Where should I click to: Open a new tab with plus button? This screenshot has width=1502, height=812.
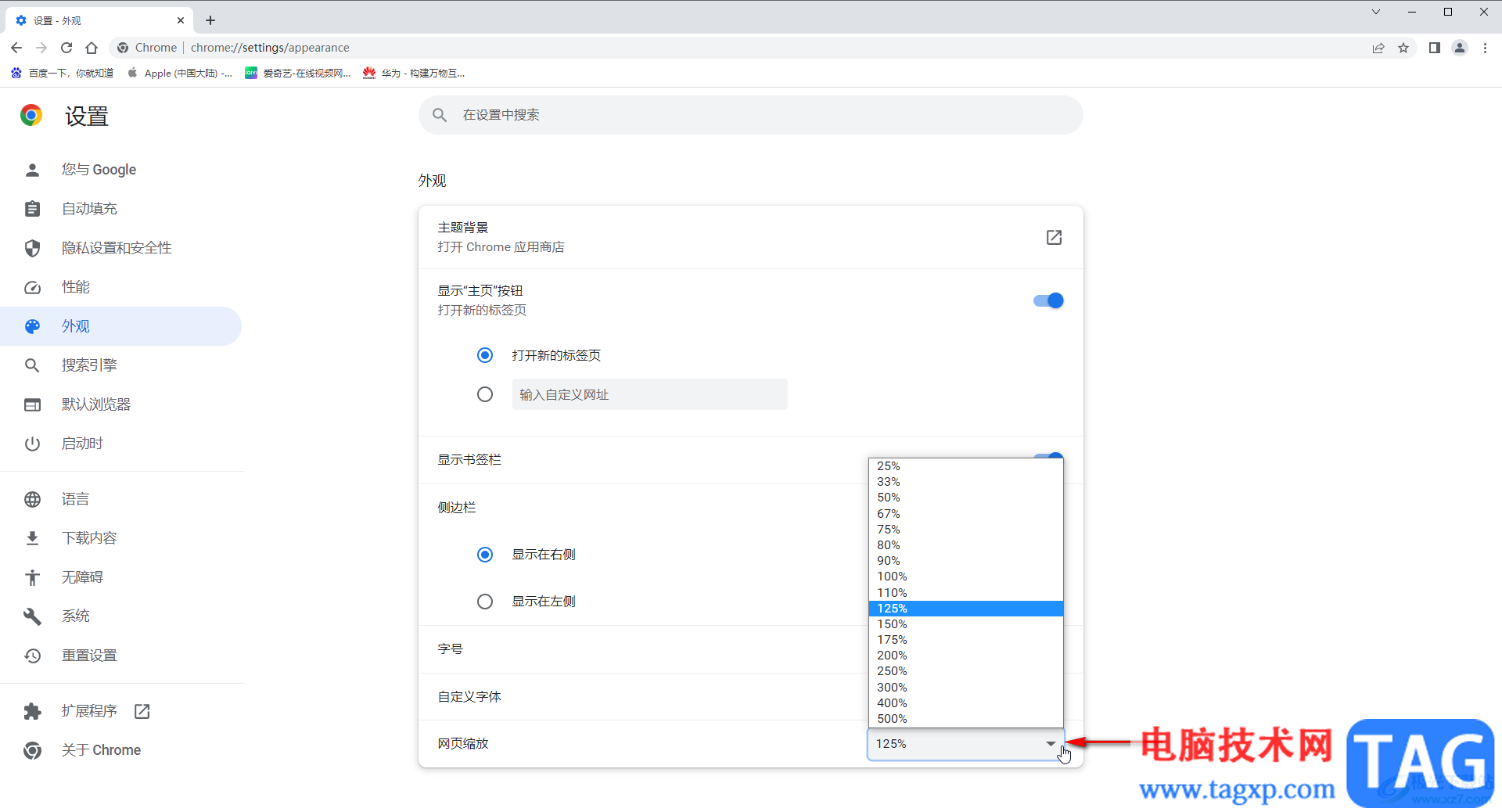210,20
